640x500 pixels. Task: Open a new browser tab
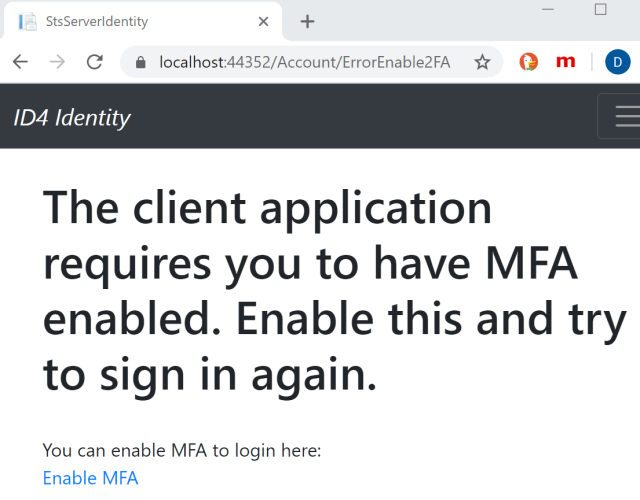[x=307, y=21]
